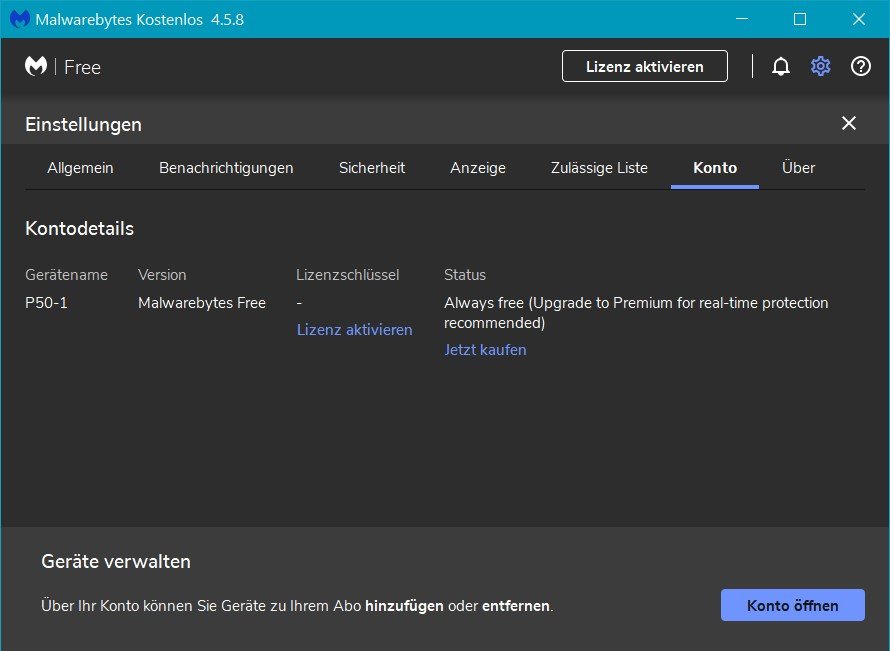Select the Konto tab
The image size is (890, 651).
pyautogui.click(x=715, y=168)
